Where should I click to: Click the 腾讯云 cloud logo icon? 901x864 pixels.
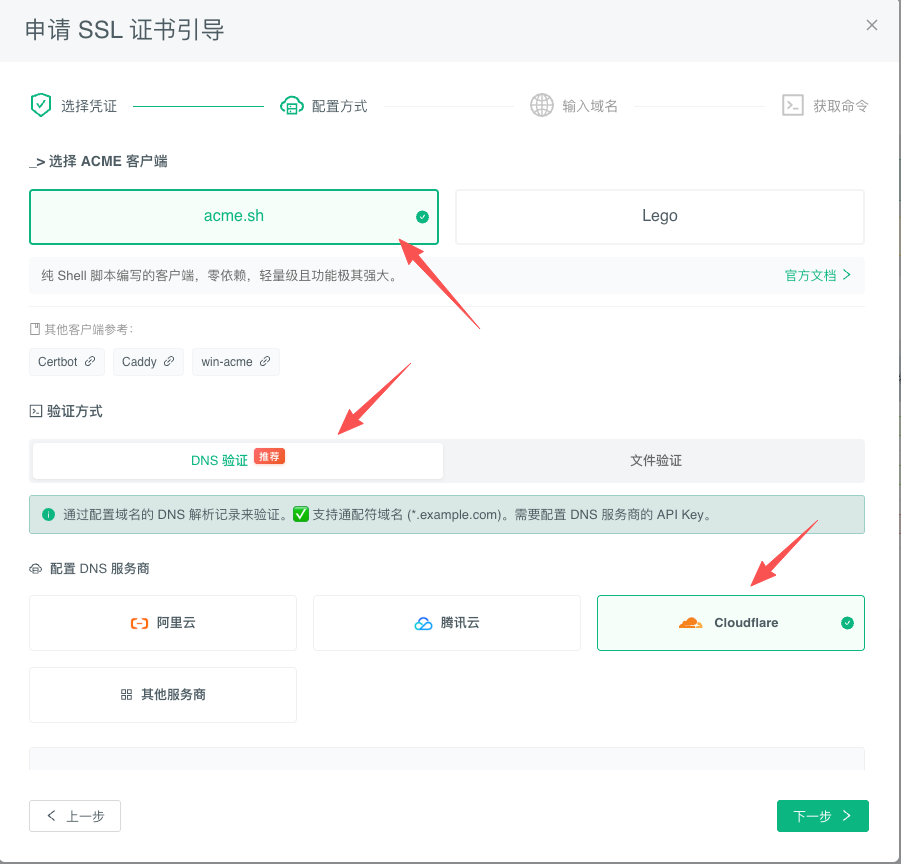423,623
